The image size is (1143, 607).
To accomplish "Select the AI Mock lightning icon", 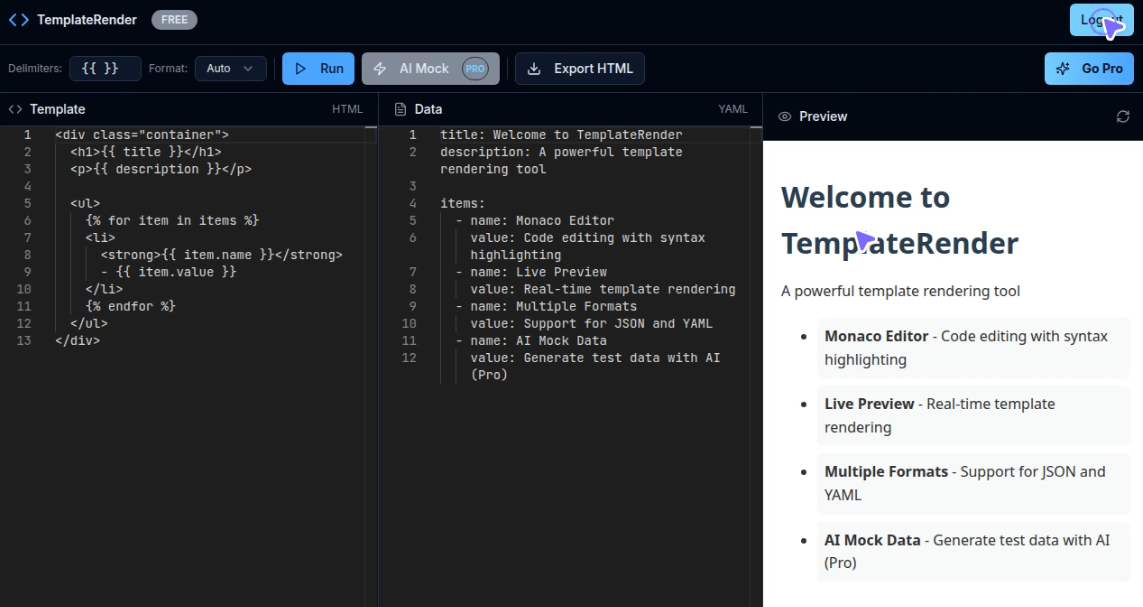I will 380,68.
